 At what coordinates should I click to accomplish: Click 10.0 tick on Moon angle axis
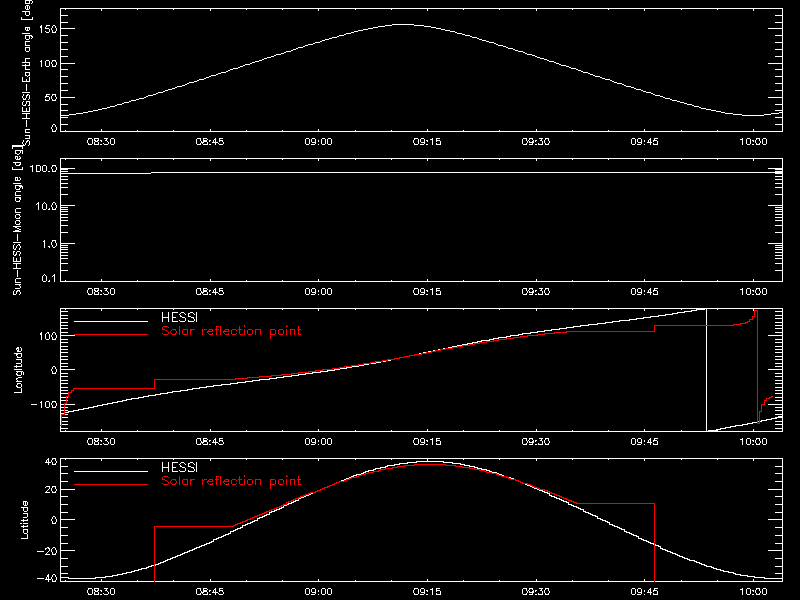tap(46, 206)
